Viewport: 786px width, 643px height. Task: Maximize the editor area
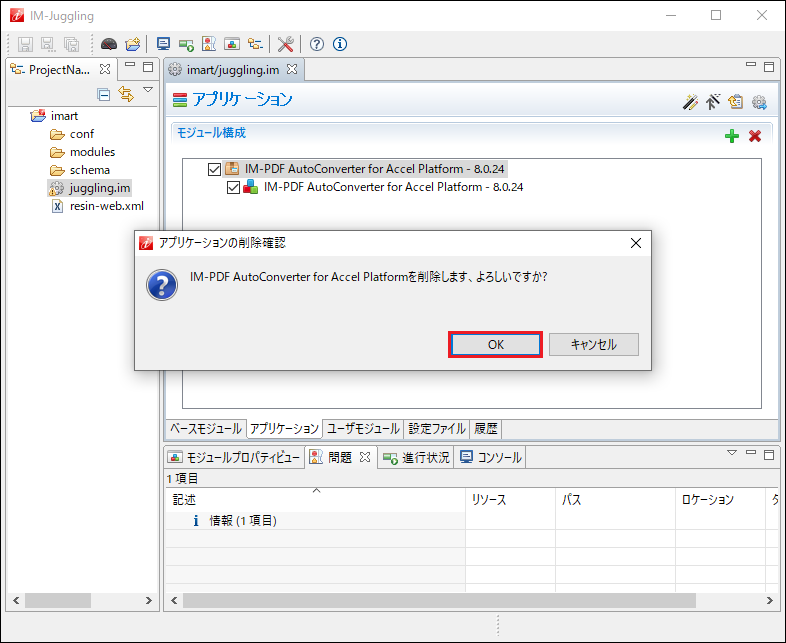click(769, 67)
